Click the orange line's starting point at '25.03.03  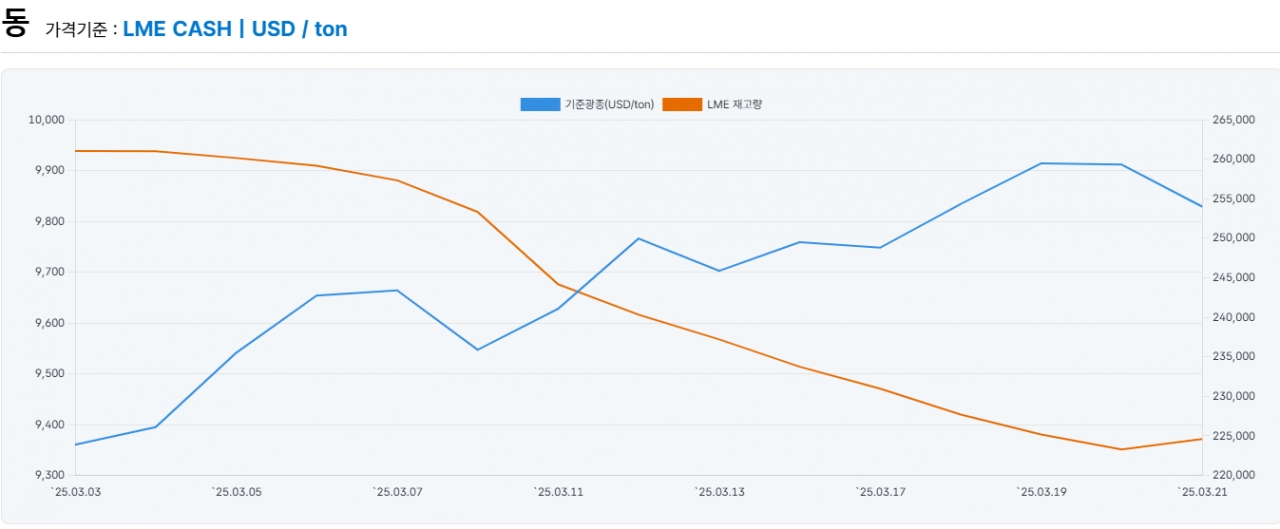tap(76, 151)
